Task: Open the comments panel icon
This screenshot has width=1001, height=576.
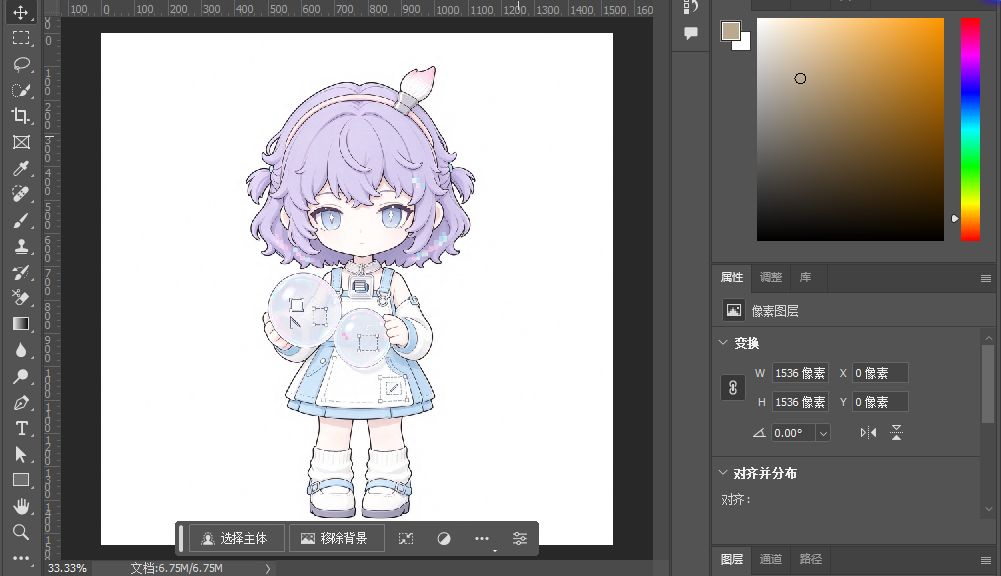Action: point(690,33)
